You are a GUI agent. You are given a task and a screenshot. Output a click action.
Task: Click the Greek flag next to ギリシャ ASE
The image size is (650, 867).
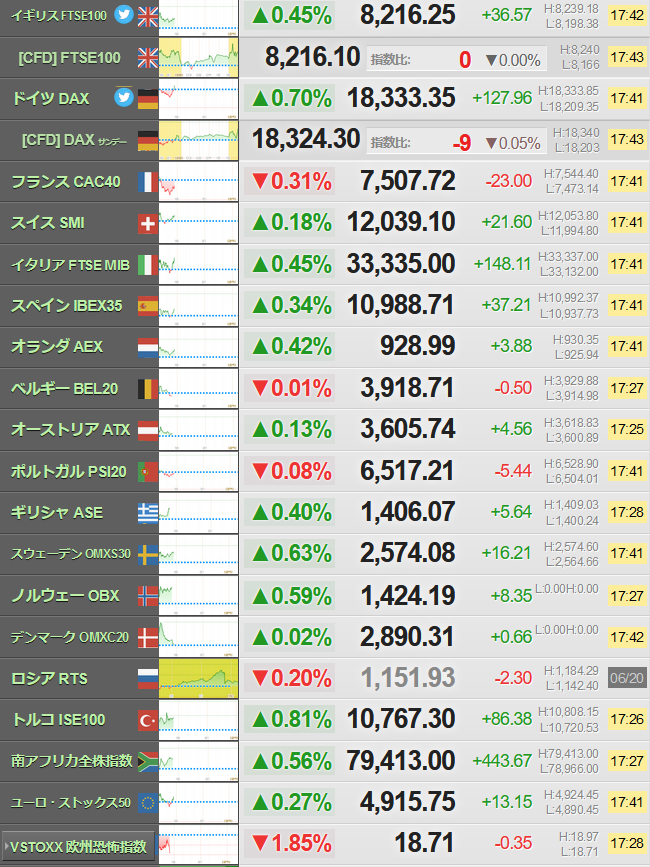(x=148, y=513)
